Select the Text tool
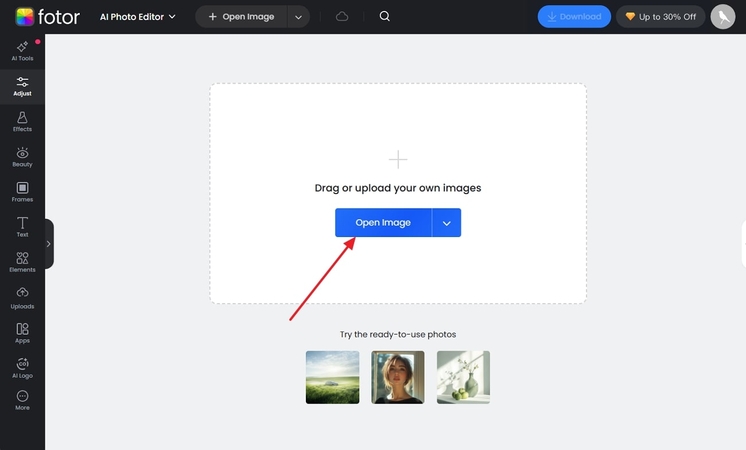This screenshot has height=450, width=746. [22, 227]
